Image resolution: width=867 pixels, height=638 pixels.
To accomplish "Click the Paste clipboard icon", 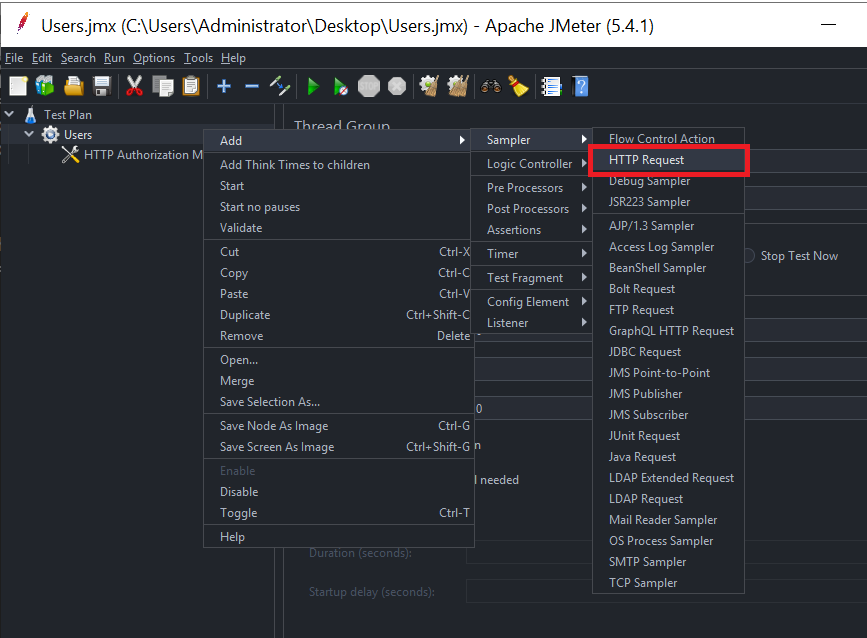I will 191,86.
